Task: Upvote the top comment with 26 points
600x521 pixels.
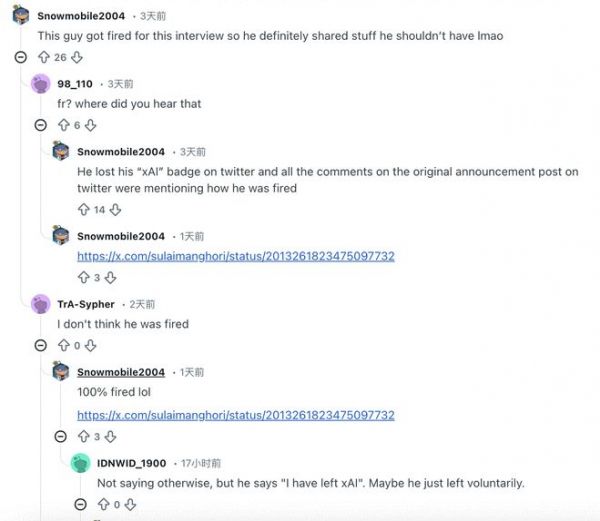Action: click(43, 58)
